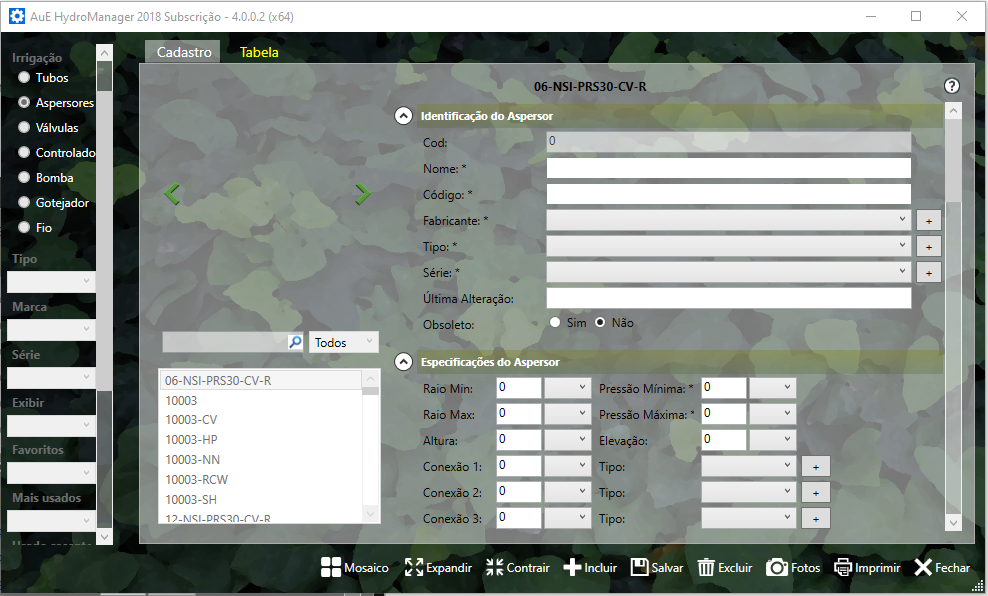Select the Tubos radio option
988x596 pixels.
click(24, 77)
